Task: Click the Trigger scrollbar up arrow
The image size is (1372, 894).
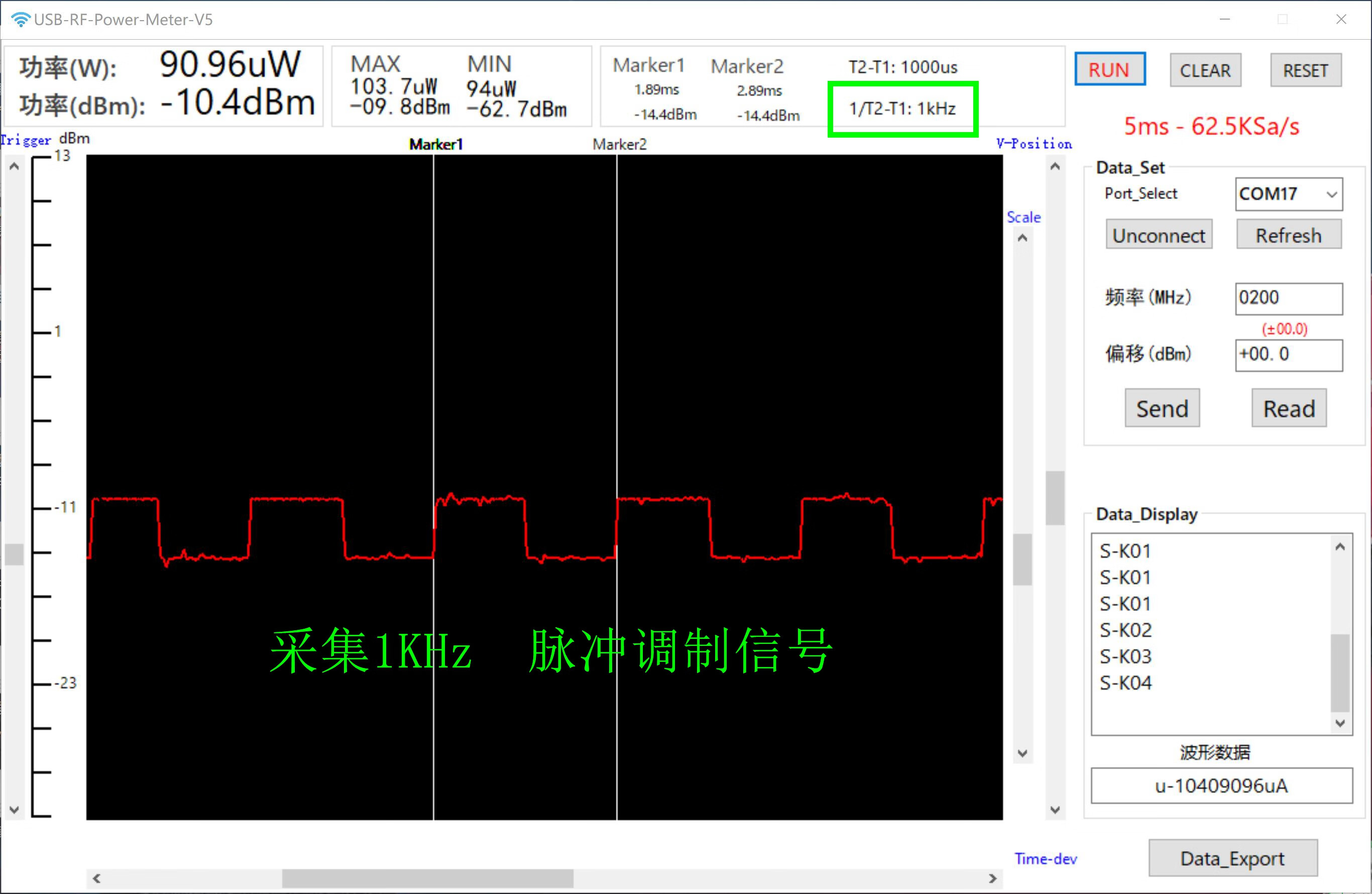Action: pos(15,167)
